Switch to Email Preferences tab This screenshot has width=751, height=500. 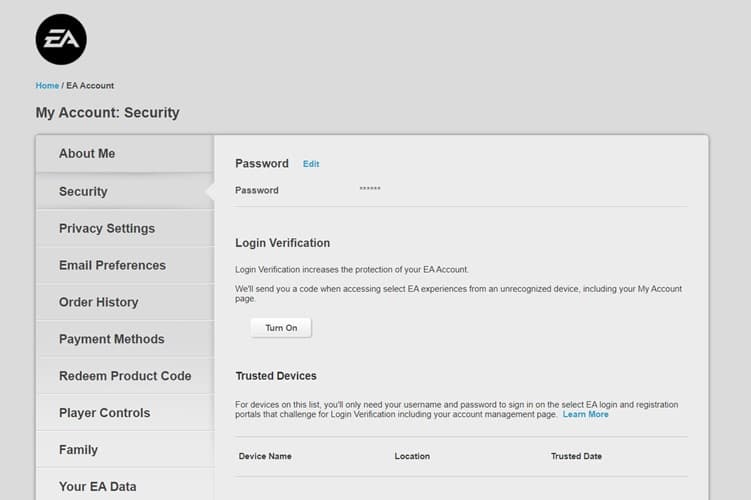[112, 265]
